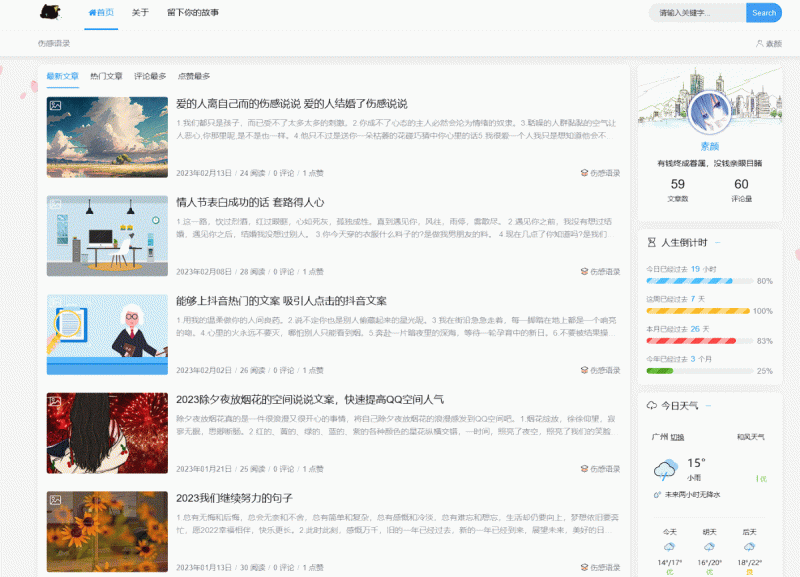This screenshot has height=577, width=800.
Task: Click the 人生倒计时 countdown panel icon
Action: tap(651, 242)
